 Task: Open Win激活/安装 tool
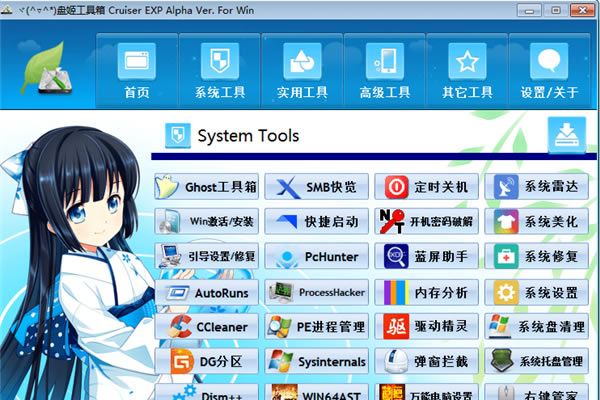click(x=207, y=221)
